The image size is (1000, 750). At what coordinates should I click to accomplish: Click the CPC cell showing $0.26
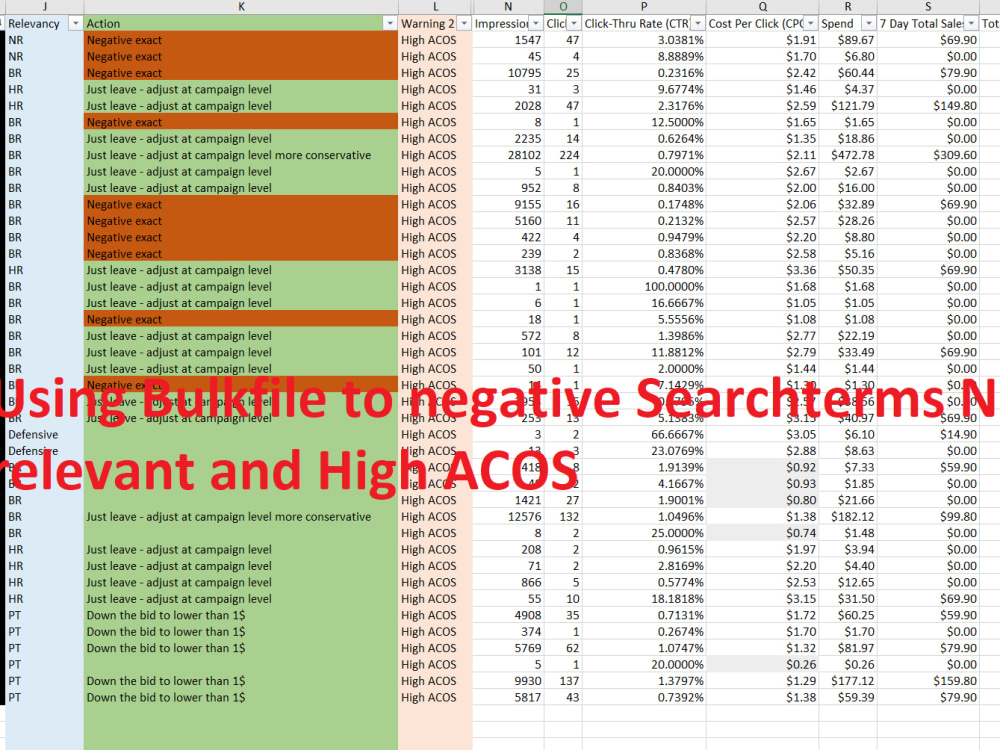pyautogui.click(x=763, y=665)
